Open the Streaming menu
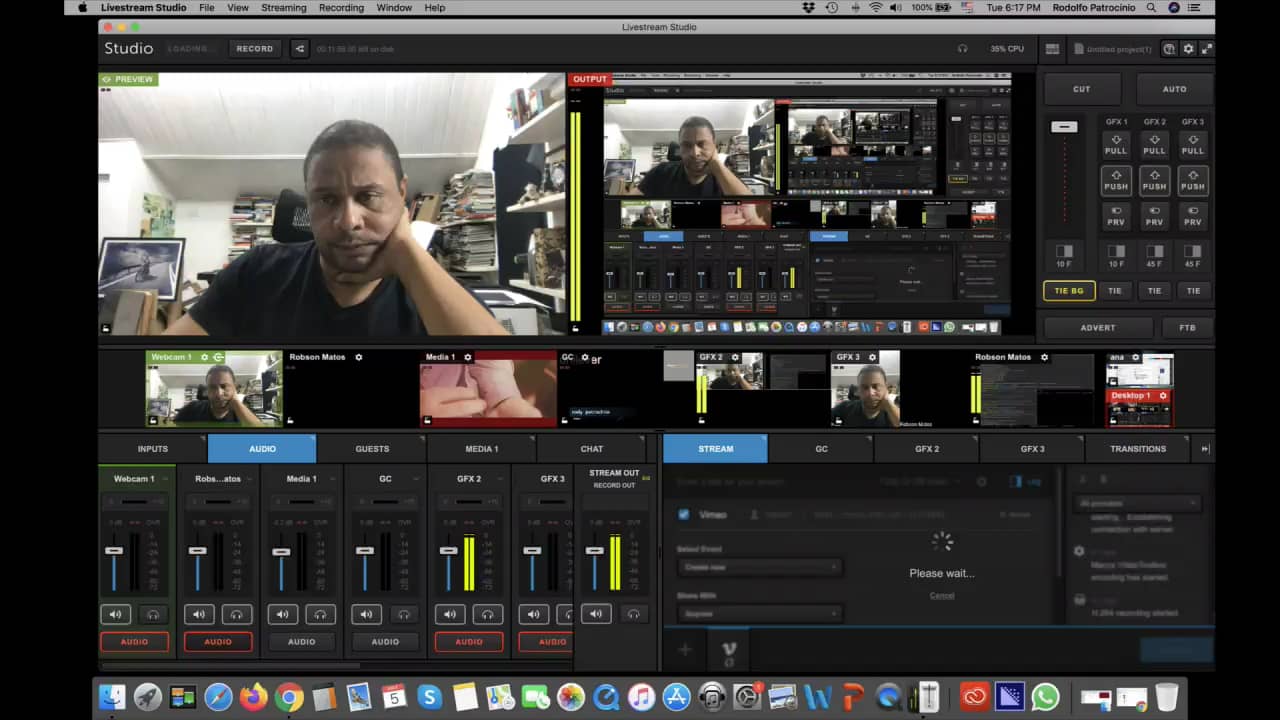The height and width of the screenshot is (720, 1280). tap(283, 7)
